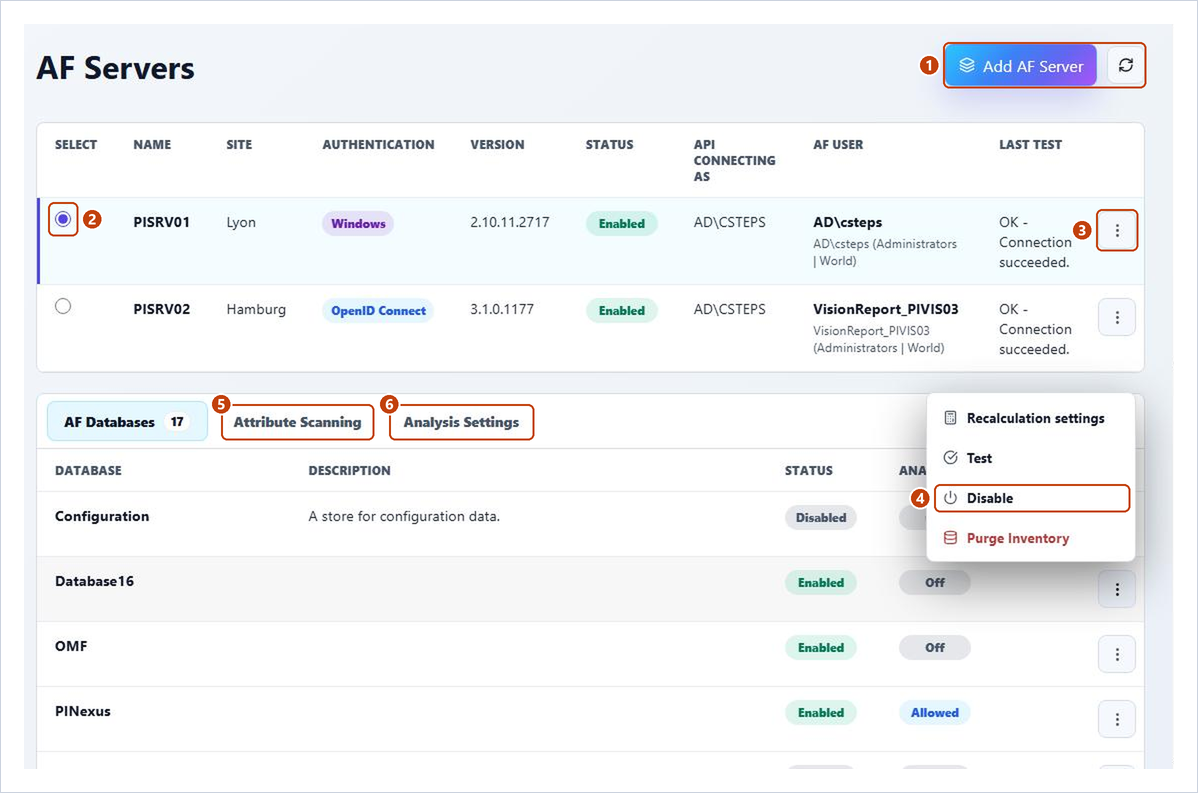Click the Enabled status badge for OMF
The width and height of the screenshot is (1198, 793).
pos(821,647)
